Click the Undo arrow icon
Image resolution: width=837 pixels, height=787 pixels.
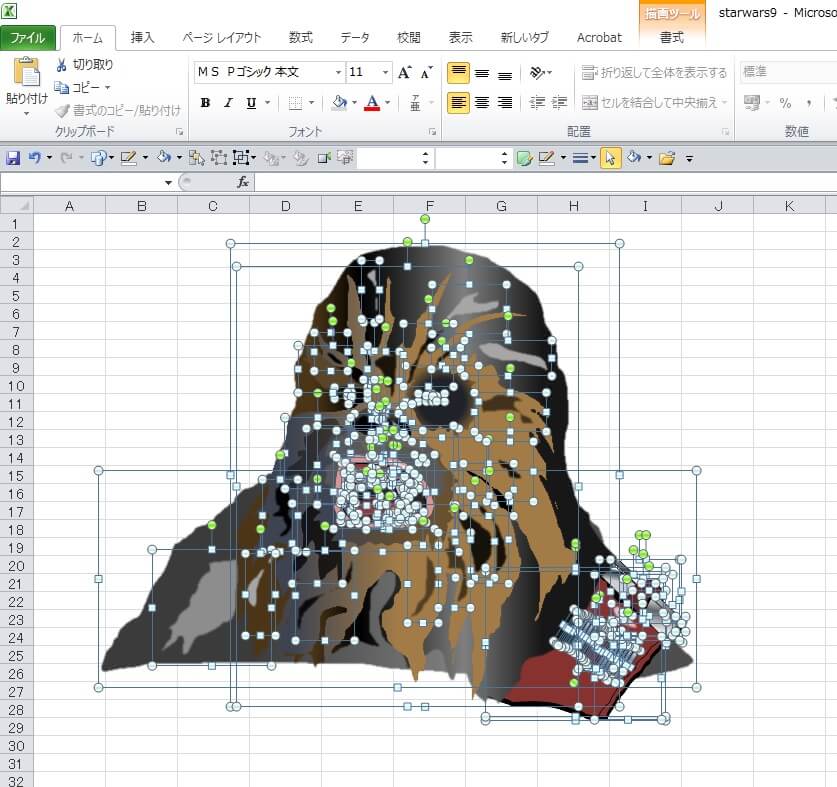(x=35, y=158)
